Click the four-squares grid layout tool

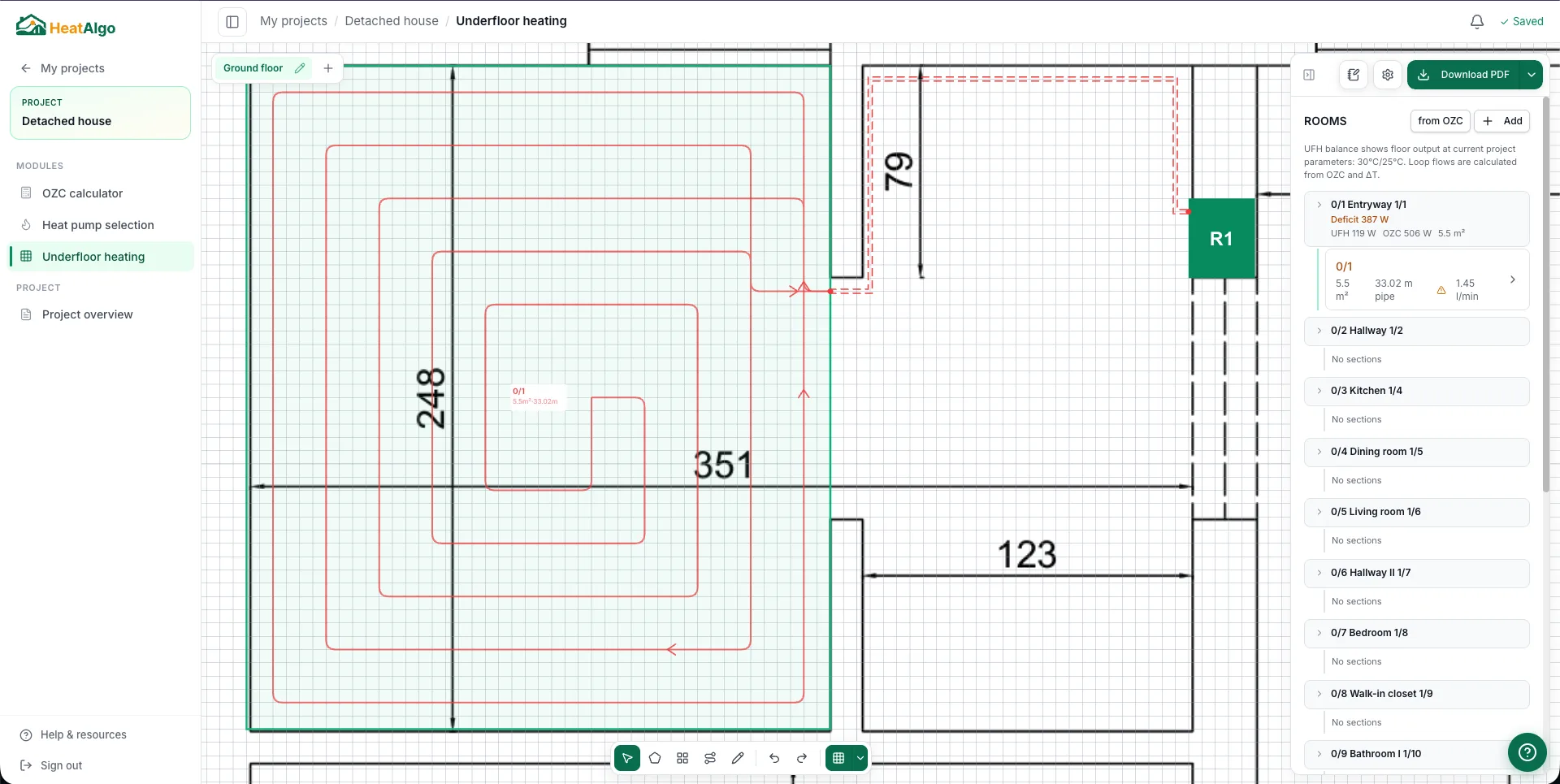tap(682, 758)
